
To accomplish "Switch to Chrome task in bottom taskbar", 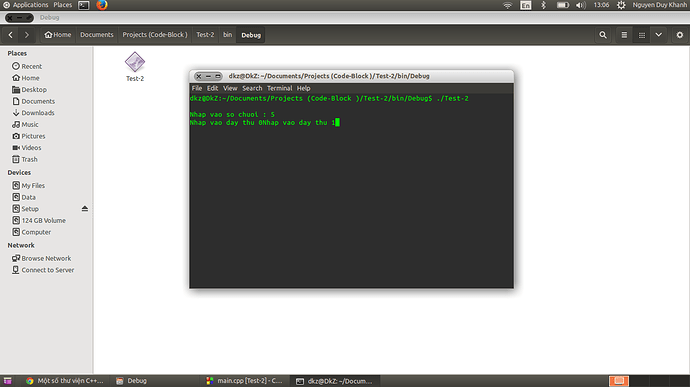I will tap(65, 381).
